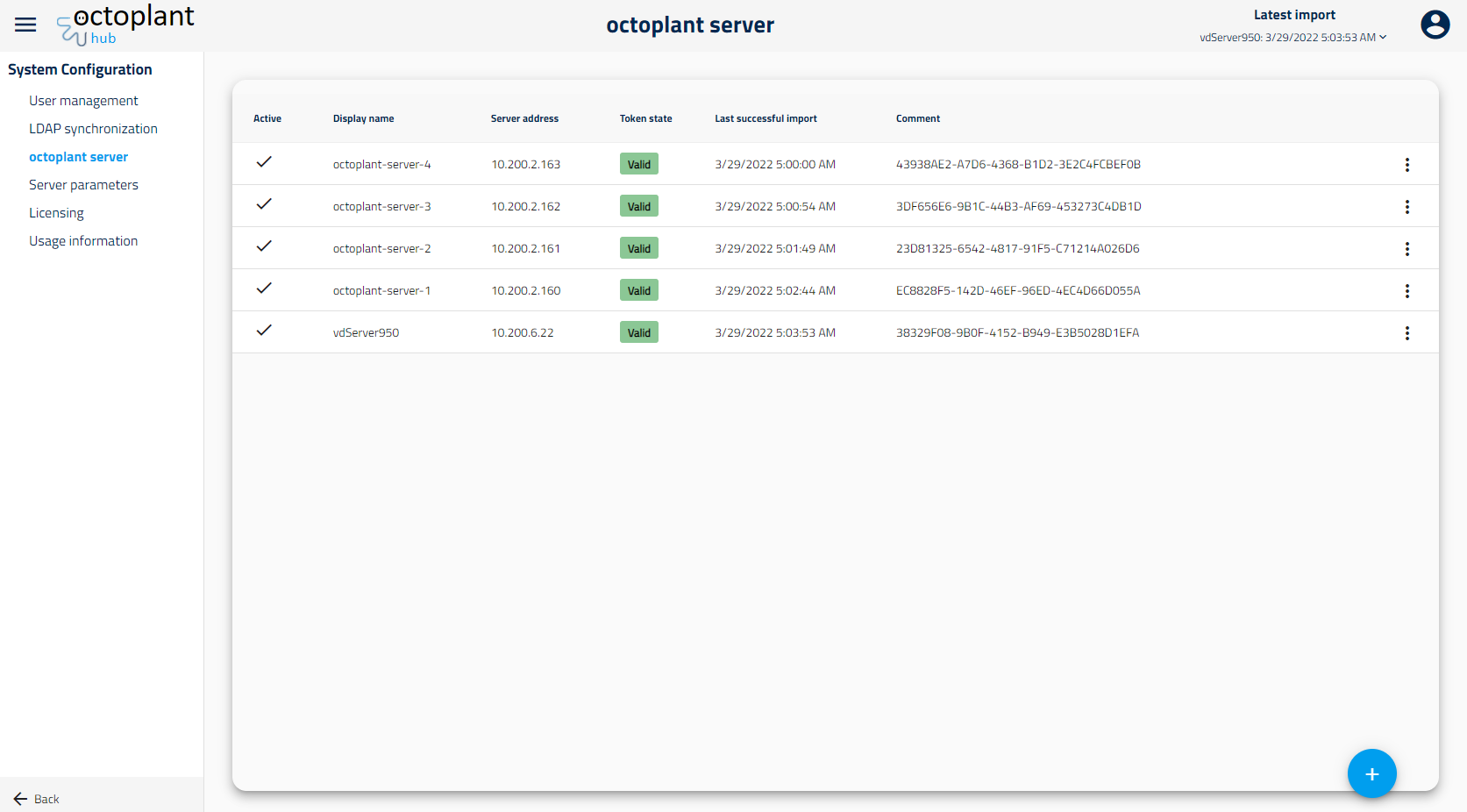Select User management in the sidebar
The height and width of the screenshot is (812, 1467).
83,100
